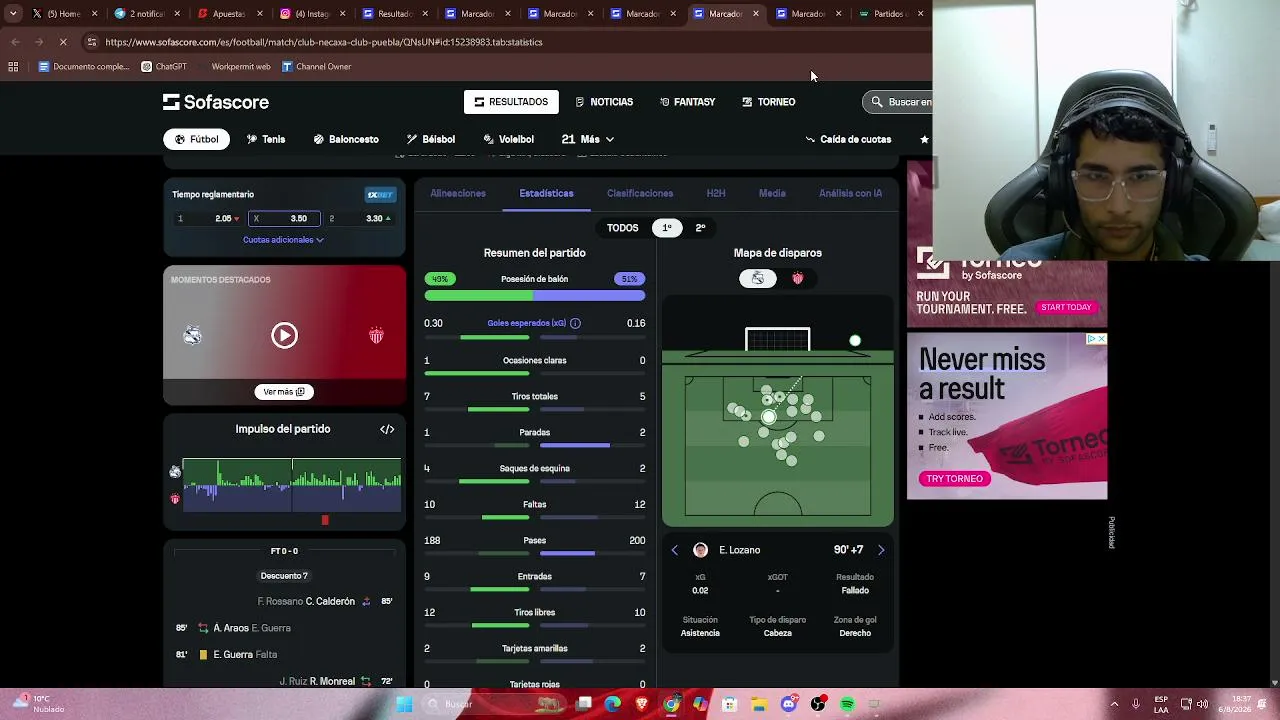Viewport: 1280px width, 720px height.
Task: Go to the previous shot arrow
Action: [674, 550]
